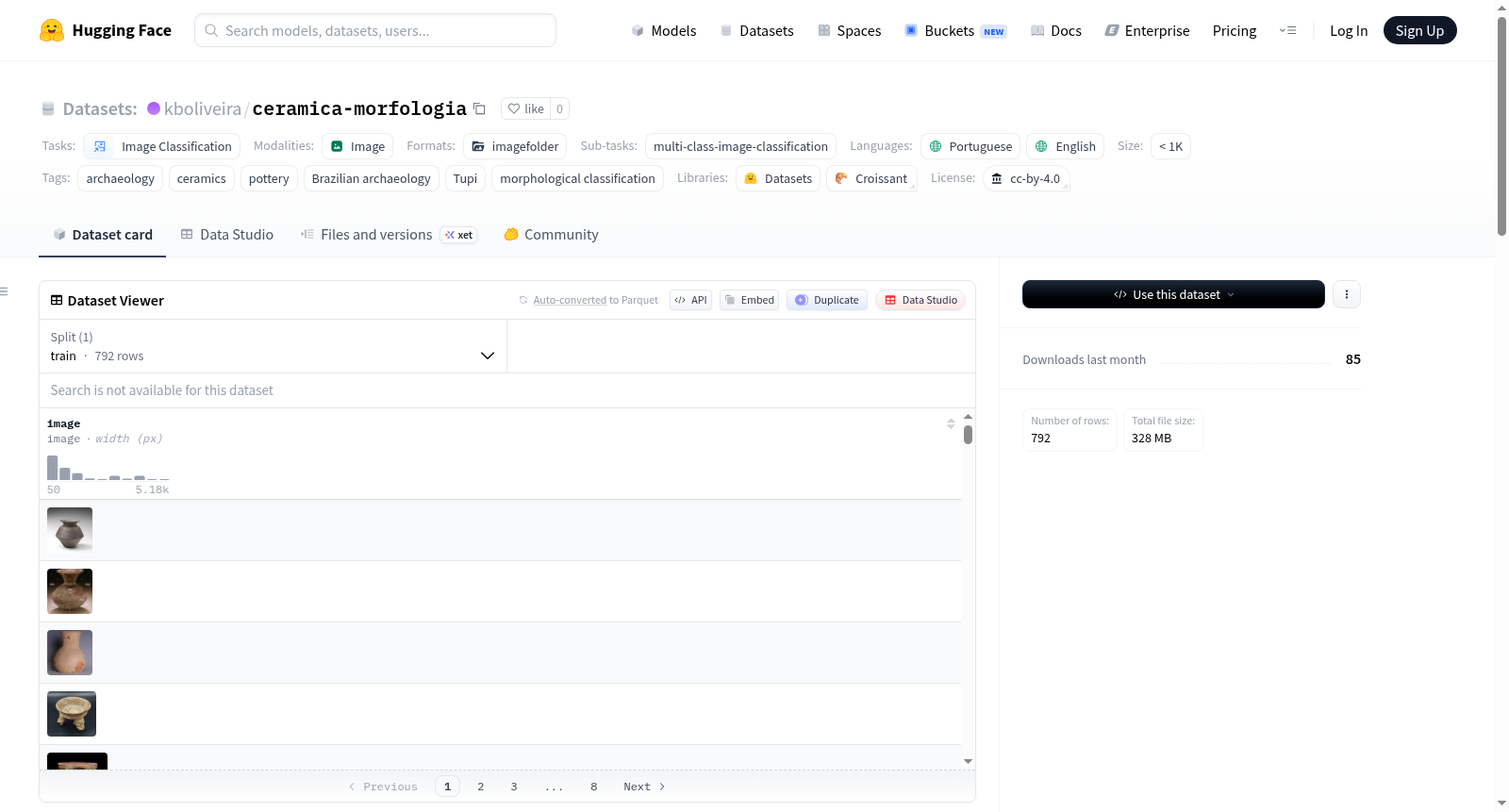
Task: Click the Brazilian archaeology tag
Action: click(x=371, y=178)
